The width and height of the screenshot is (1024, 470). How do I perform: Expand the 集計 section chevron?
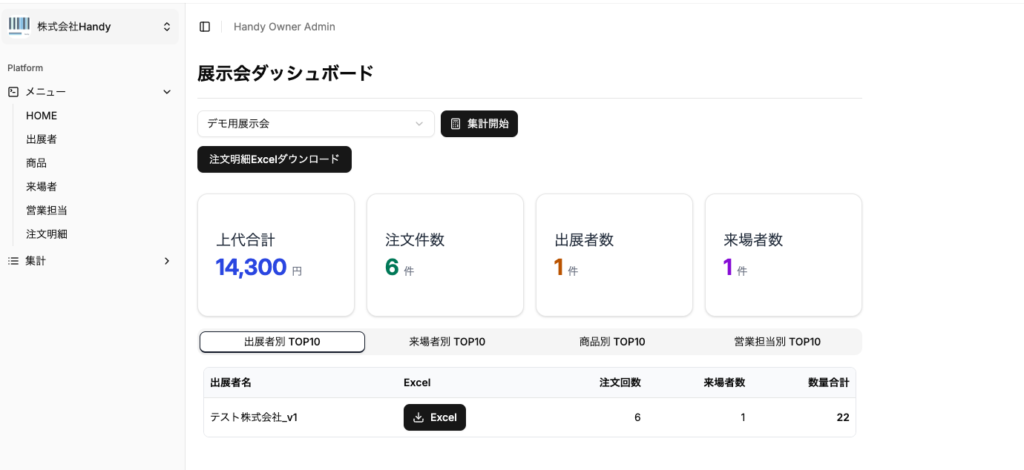(167, 261)
